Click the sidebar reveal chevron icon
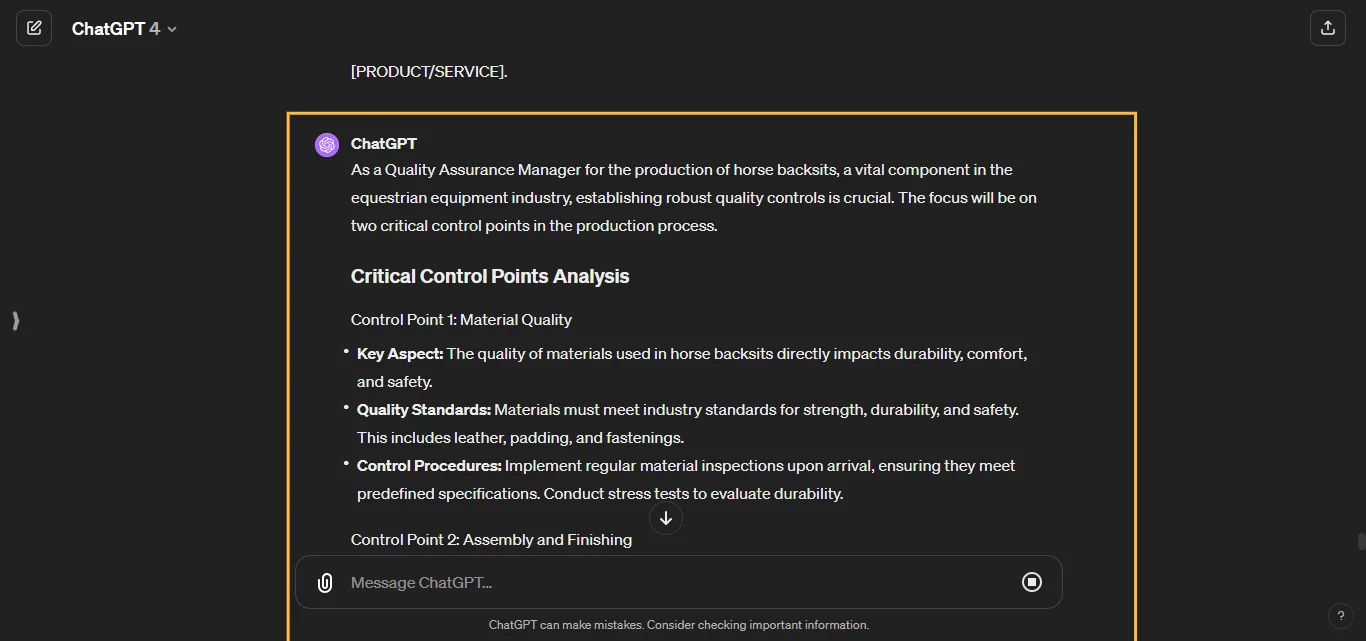This screenshot has width=1366, height=641. coord(15,321)
